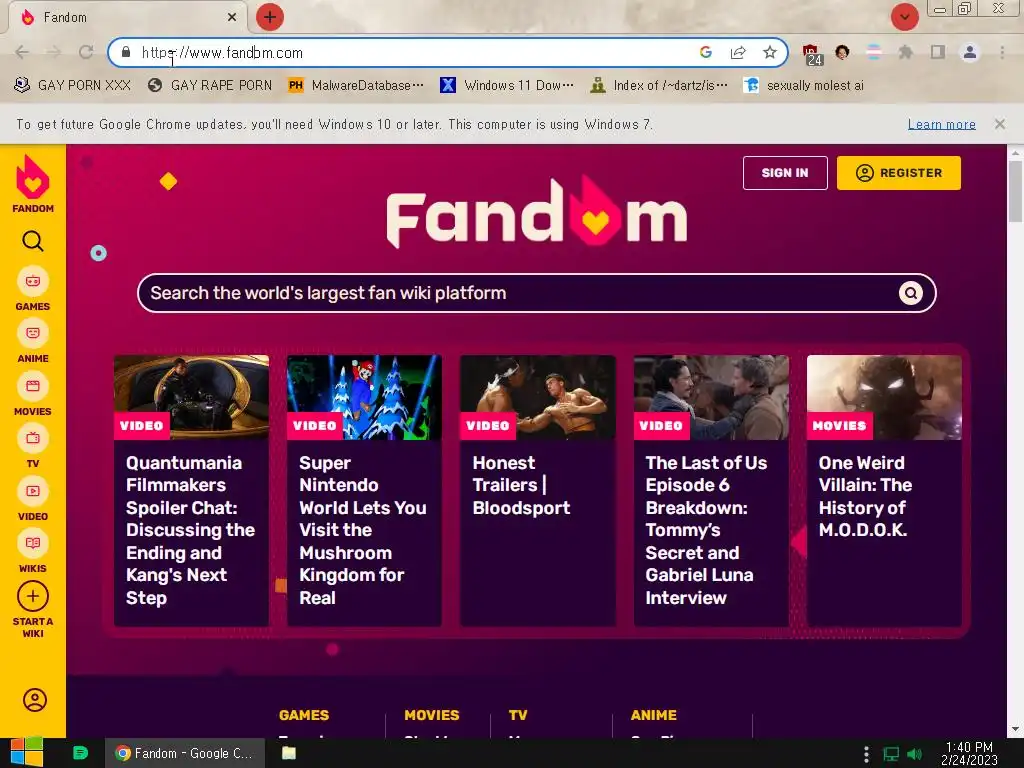
Task: Open the M.O.D.O.K. movies thumbnail
Action: point(884,397)
